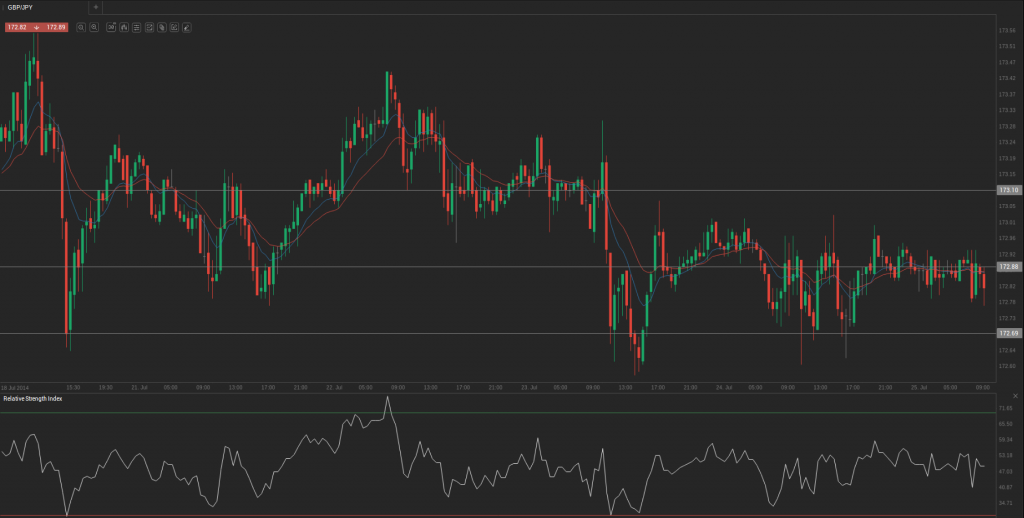This screenshot has width=1024, height=518.
Task: Select the pencil drawing tool icon
Action: tap(186, 27)
